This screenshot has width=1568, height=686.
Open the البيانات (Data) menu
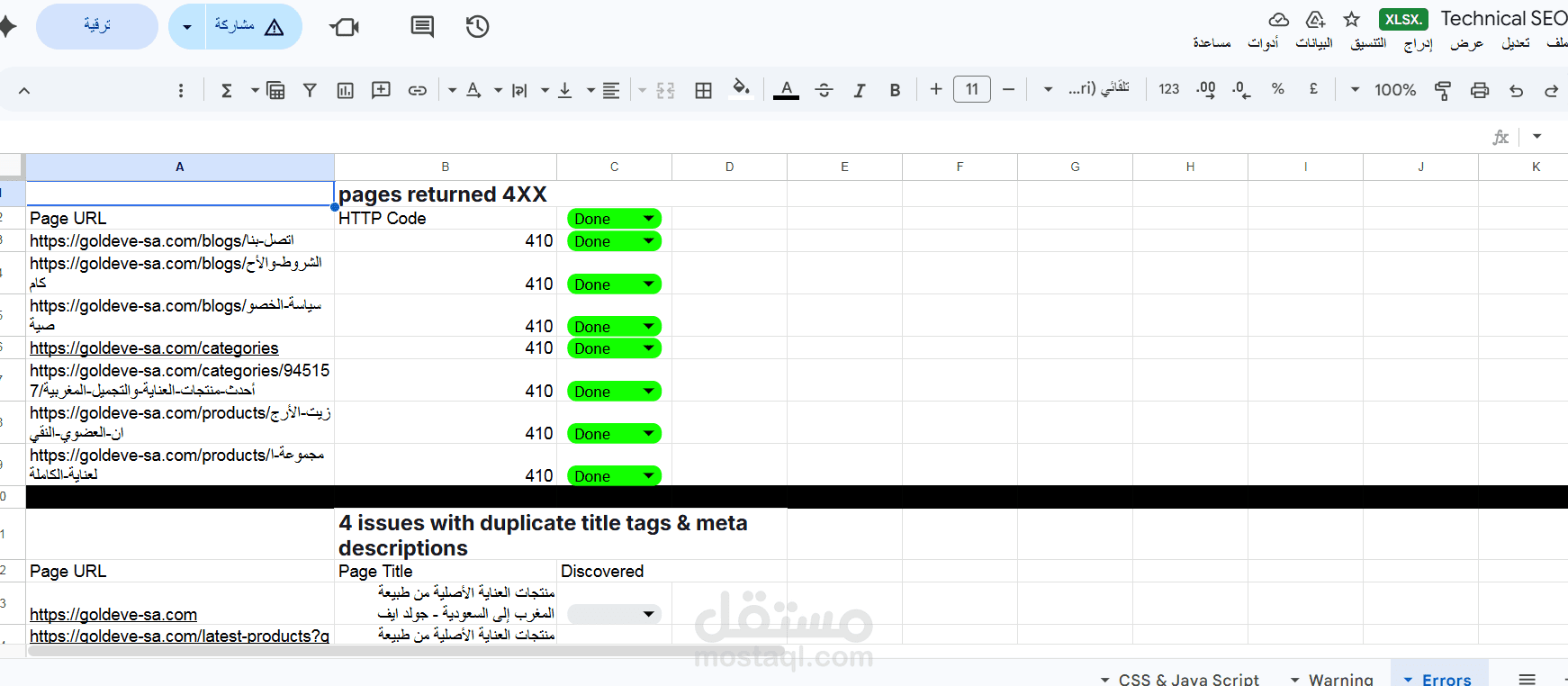1314,43
